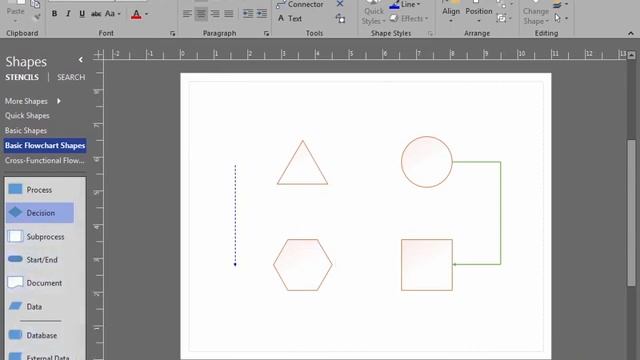Align text right

click(x=215, y=14)
